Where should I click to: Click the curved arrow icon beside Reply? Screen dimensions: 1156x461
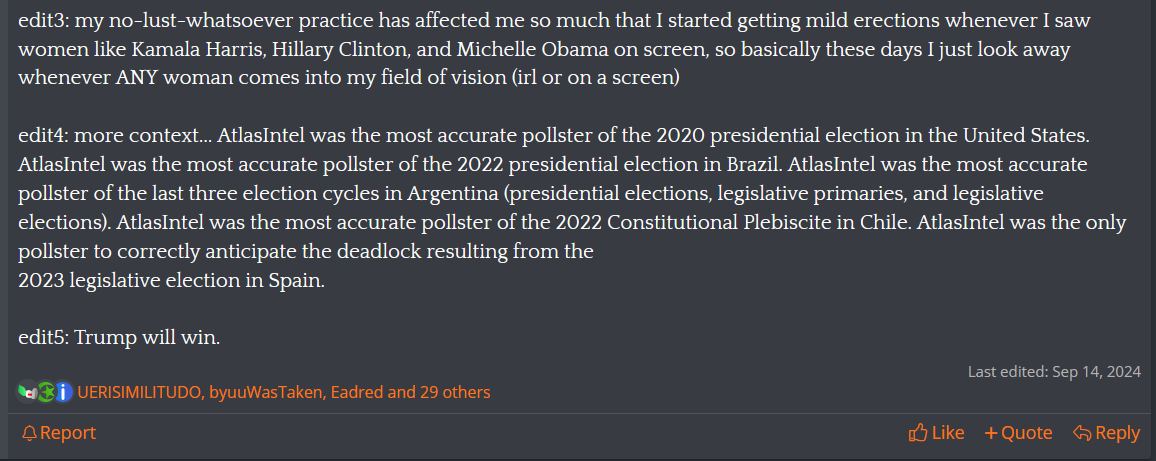point(1082,433)
